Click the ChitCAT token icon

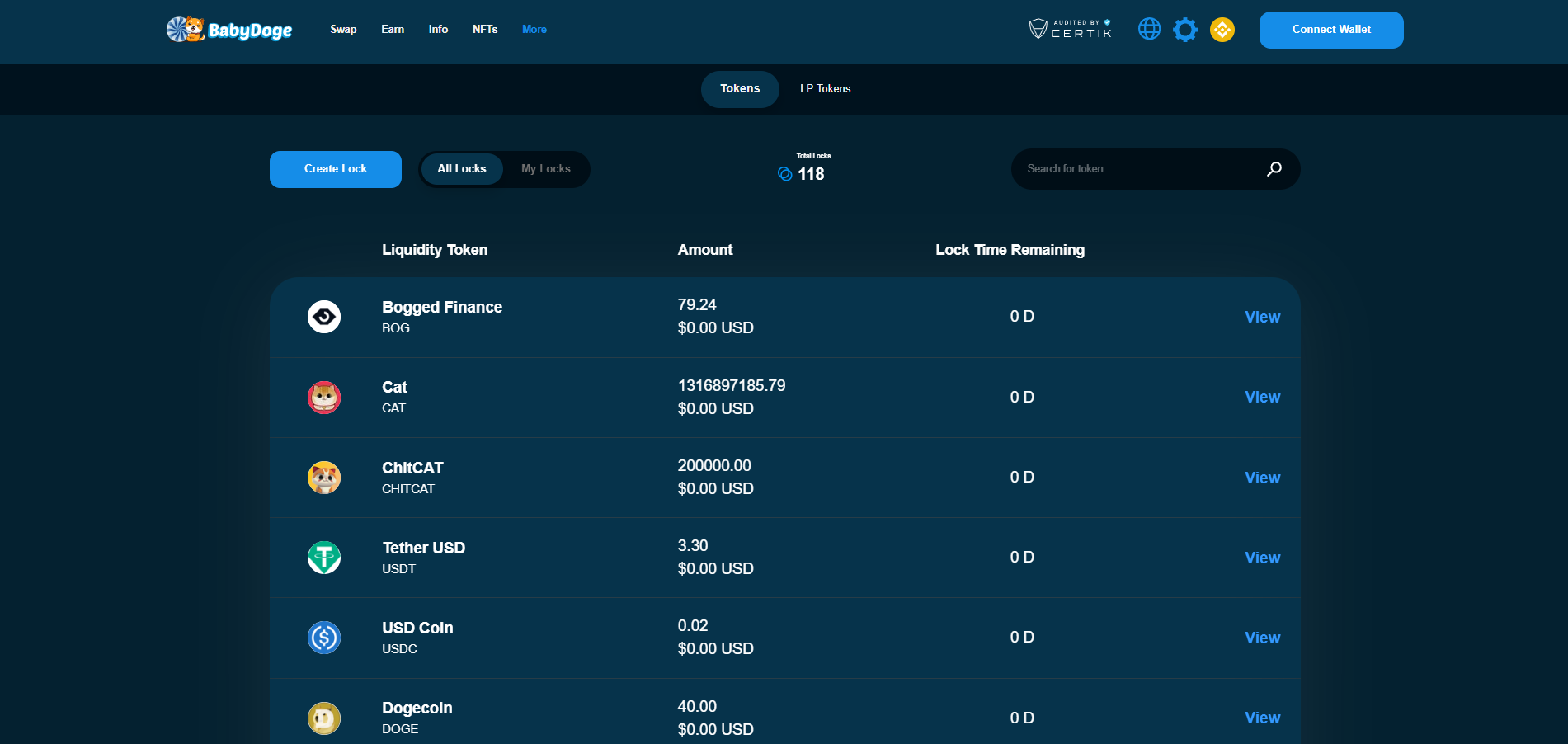coord(324,478)
